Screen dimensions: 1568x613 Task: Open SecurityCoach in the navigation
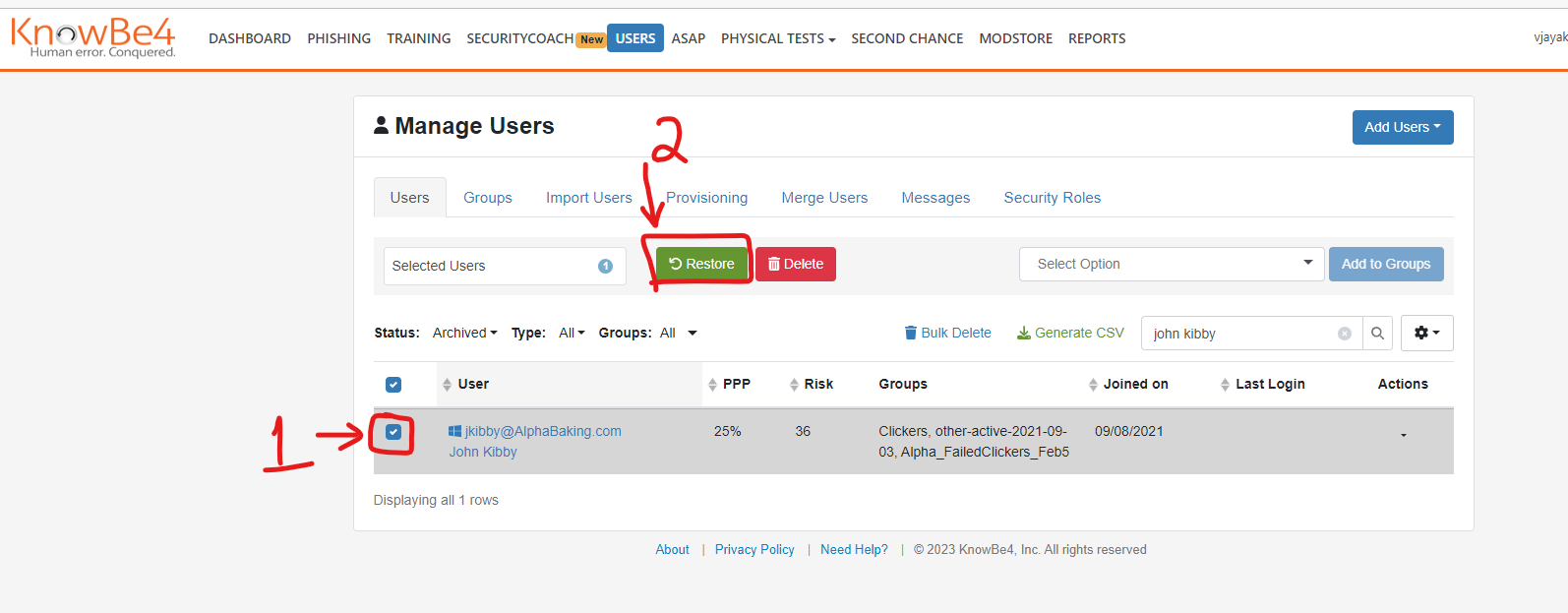click(520, 38)
